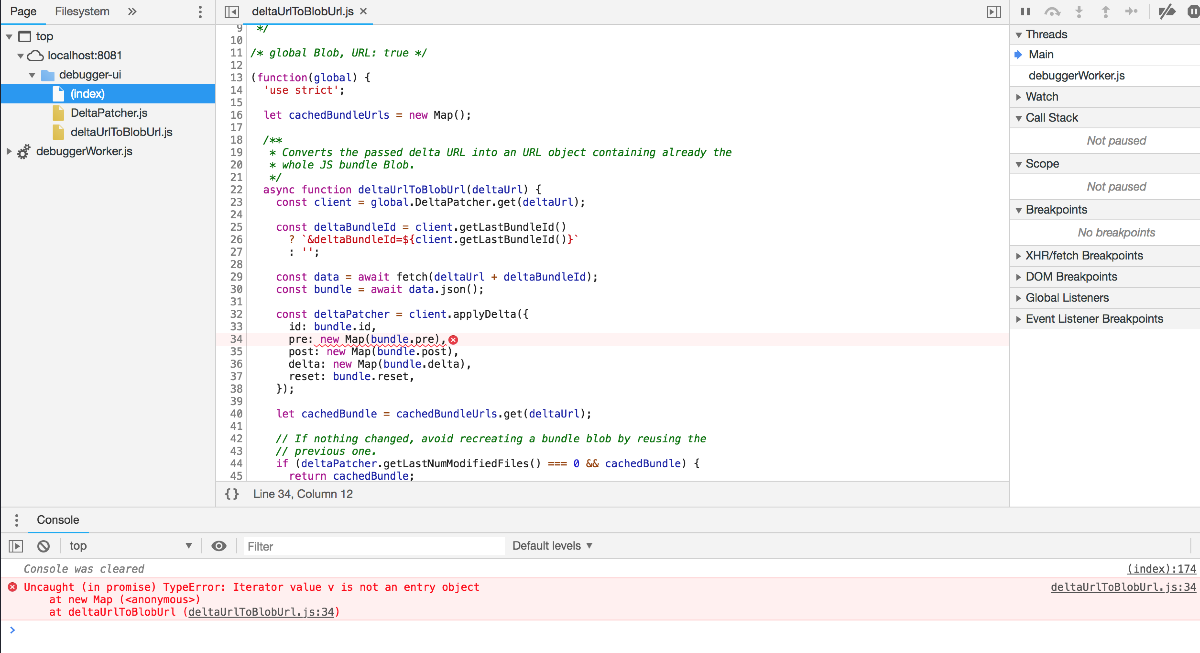Open the Default levels dropdown

[552, 546]
